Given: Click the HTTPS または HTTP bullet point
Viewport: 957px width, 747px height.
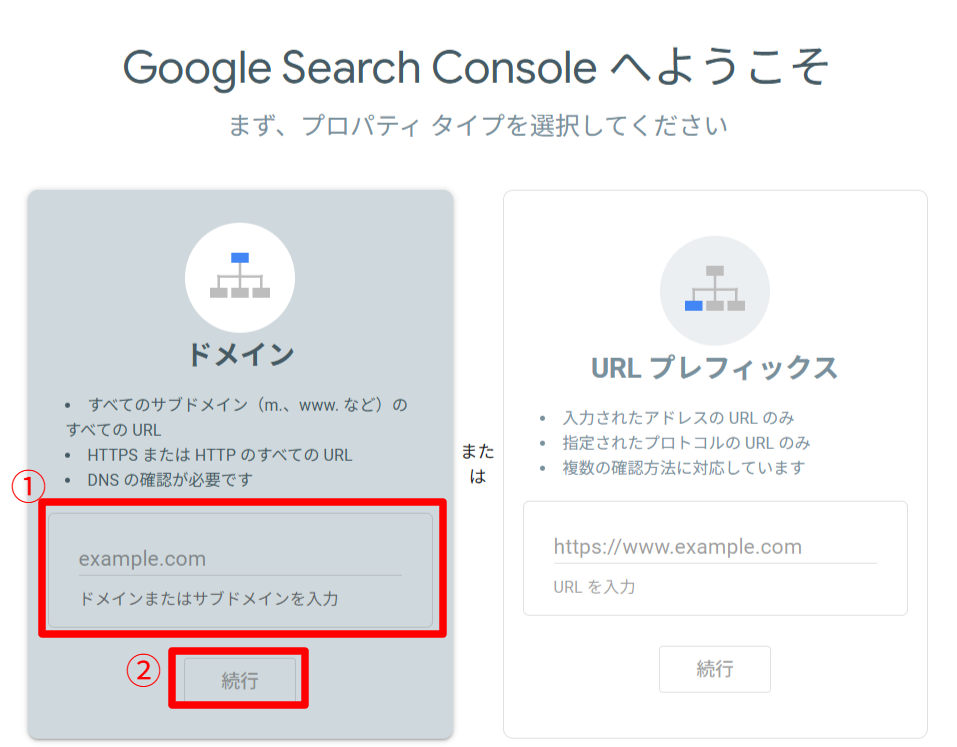Looking at the screenshot, I should 219,455.
